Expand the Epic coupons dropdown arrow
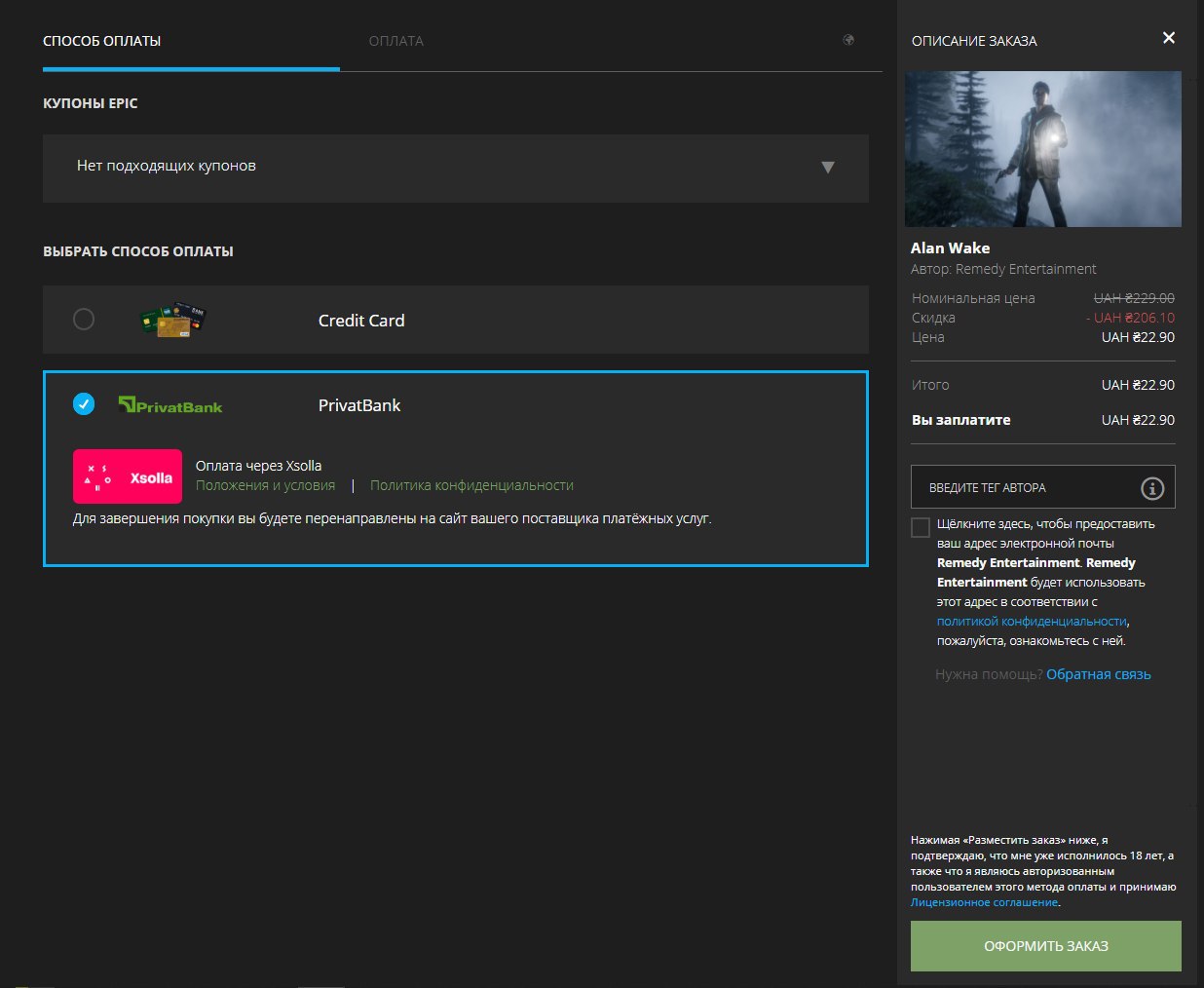The height and width of the screenshot is (988, 1204). (x=828, y=168)
